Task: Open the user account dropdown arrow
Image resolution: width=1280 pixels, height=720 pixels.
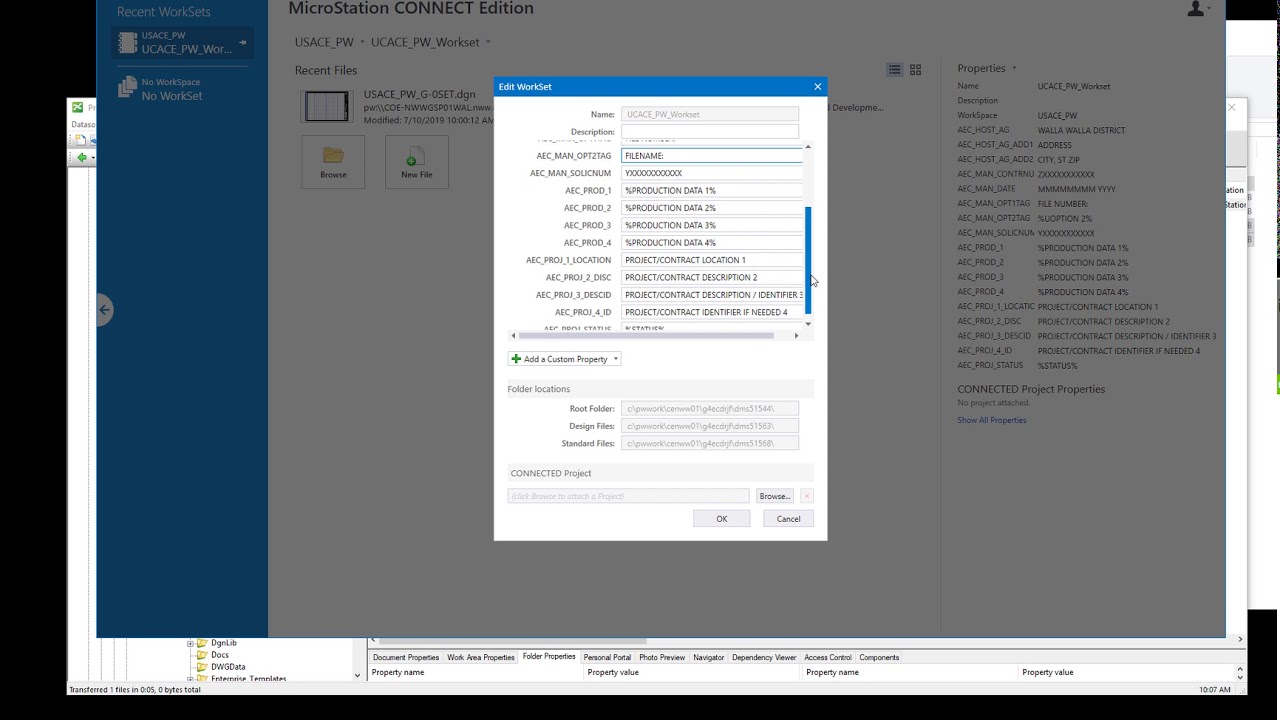Action: [1208, 9]
